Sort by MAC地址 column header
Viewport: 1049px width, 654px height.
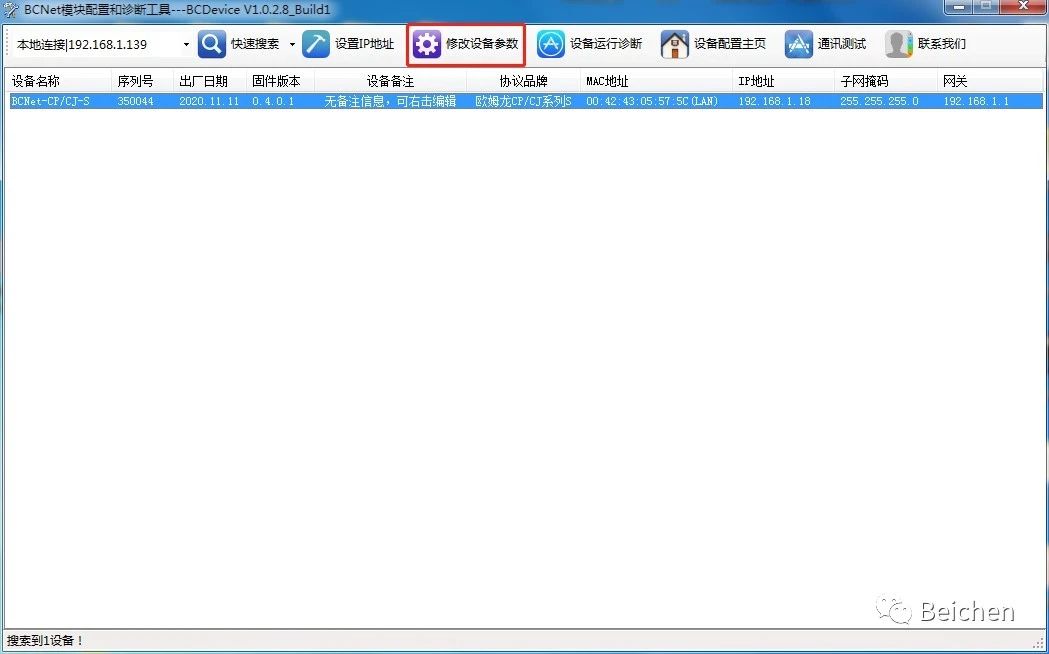[656, 82]
